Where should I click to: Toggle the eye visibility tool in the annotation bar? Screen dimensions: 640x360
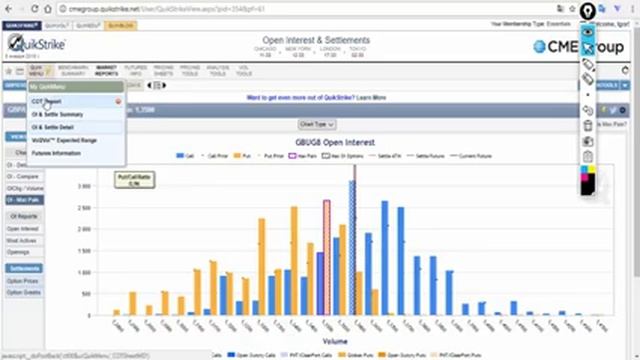[x=588, y=32]
